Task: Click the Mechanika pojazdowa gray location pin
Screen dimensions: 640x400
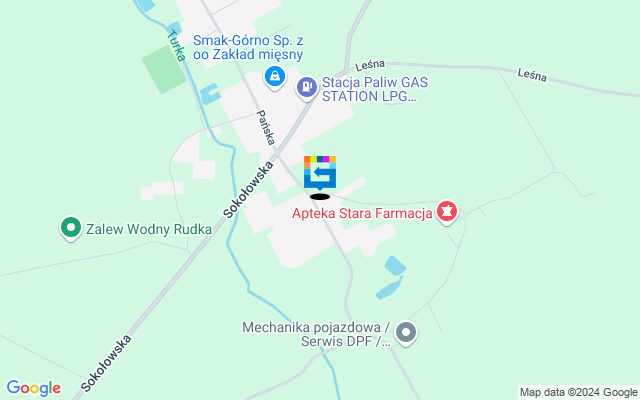Action: pos(406,333)
